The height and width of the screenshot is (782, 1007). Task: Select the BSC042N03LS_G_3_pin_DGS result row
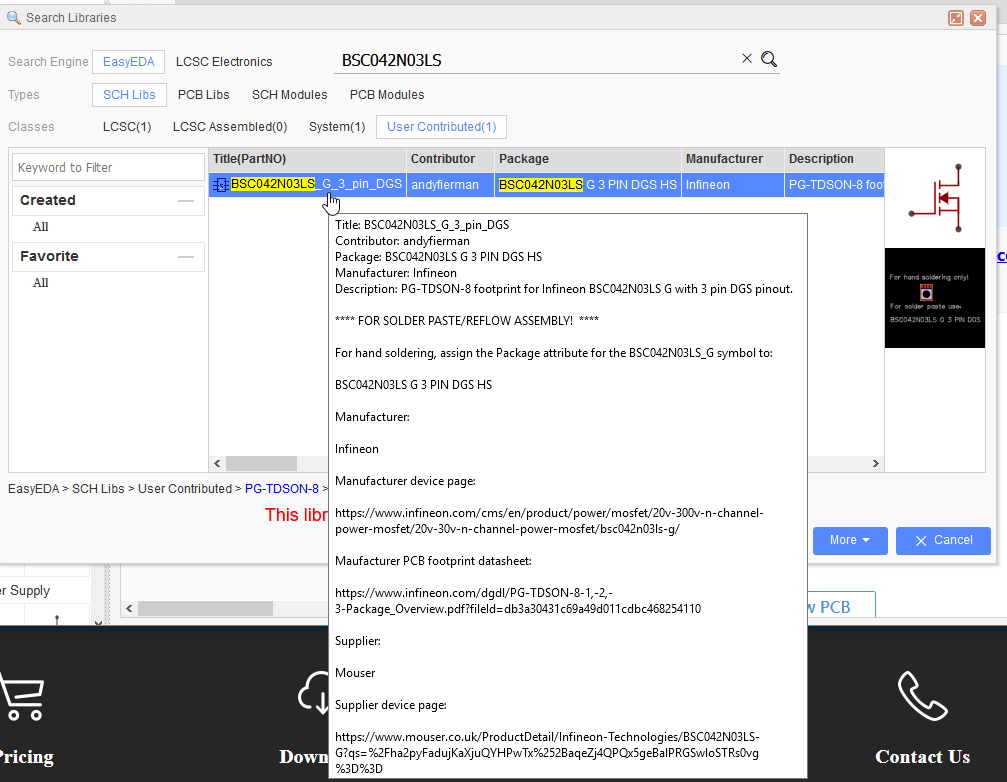click(x=547, y=185)
